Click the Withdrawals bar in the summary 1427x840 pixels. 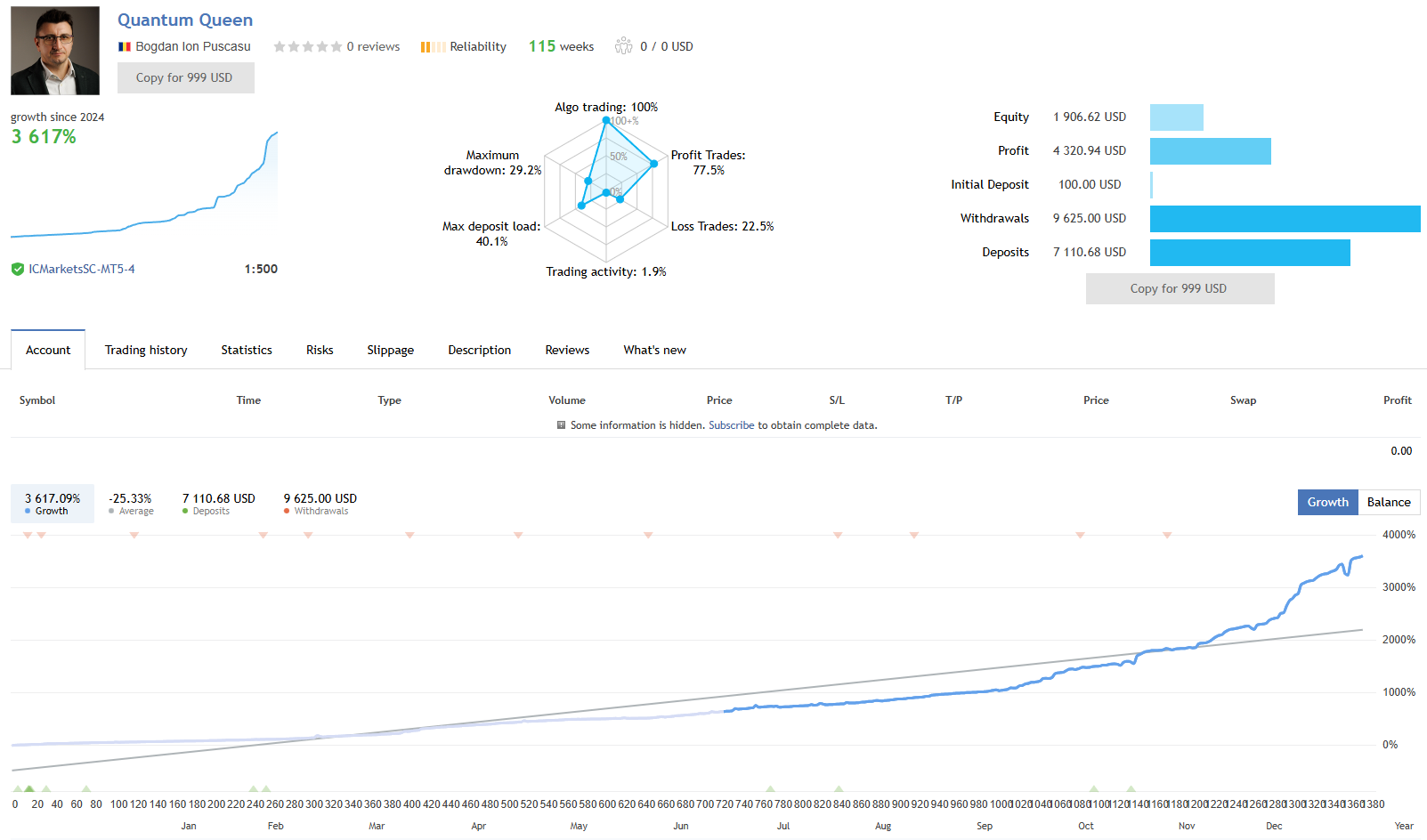(x=1285, y=219)
